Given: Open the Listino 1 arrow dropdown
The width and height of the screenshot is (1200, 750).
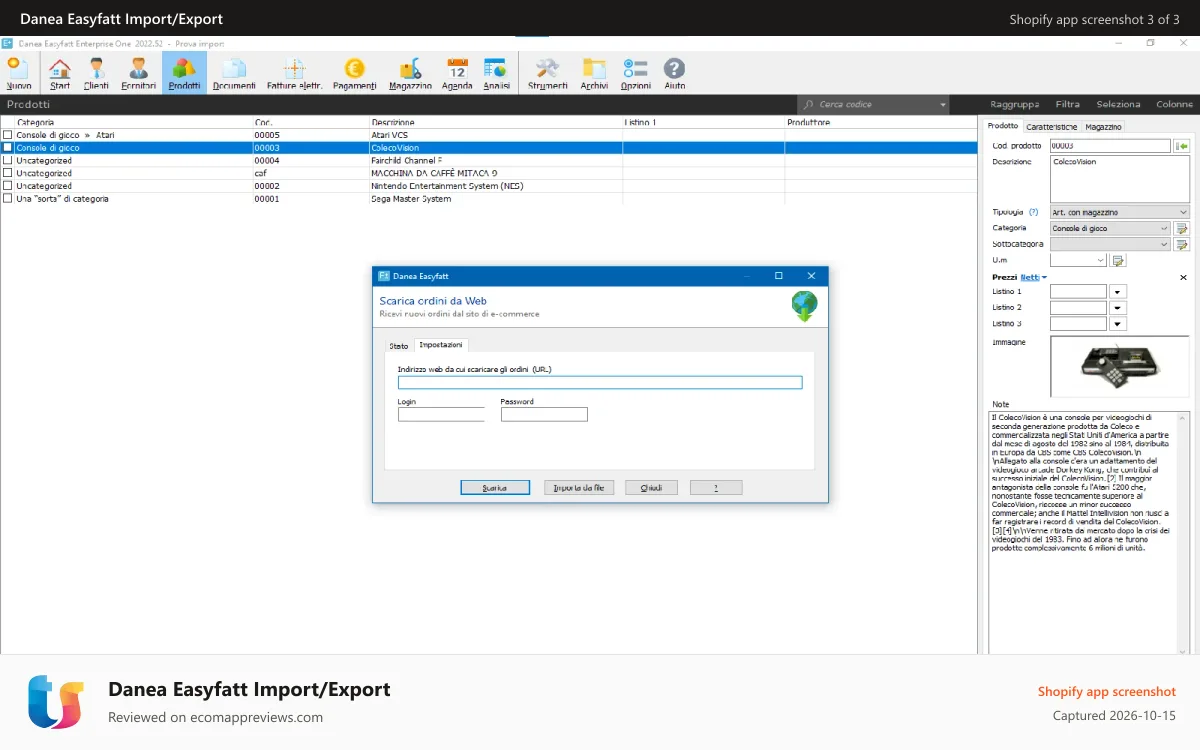Looking at the screenshot, I should (1118, 292).
